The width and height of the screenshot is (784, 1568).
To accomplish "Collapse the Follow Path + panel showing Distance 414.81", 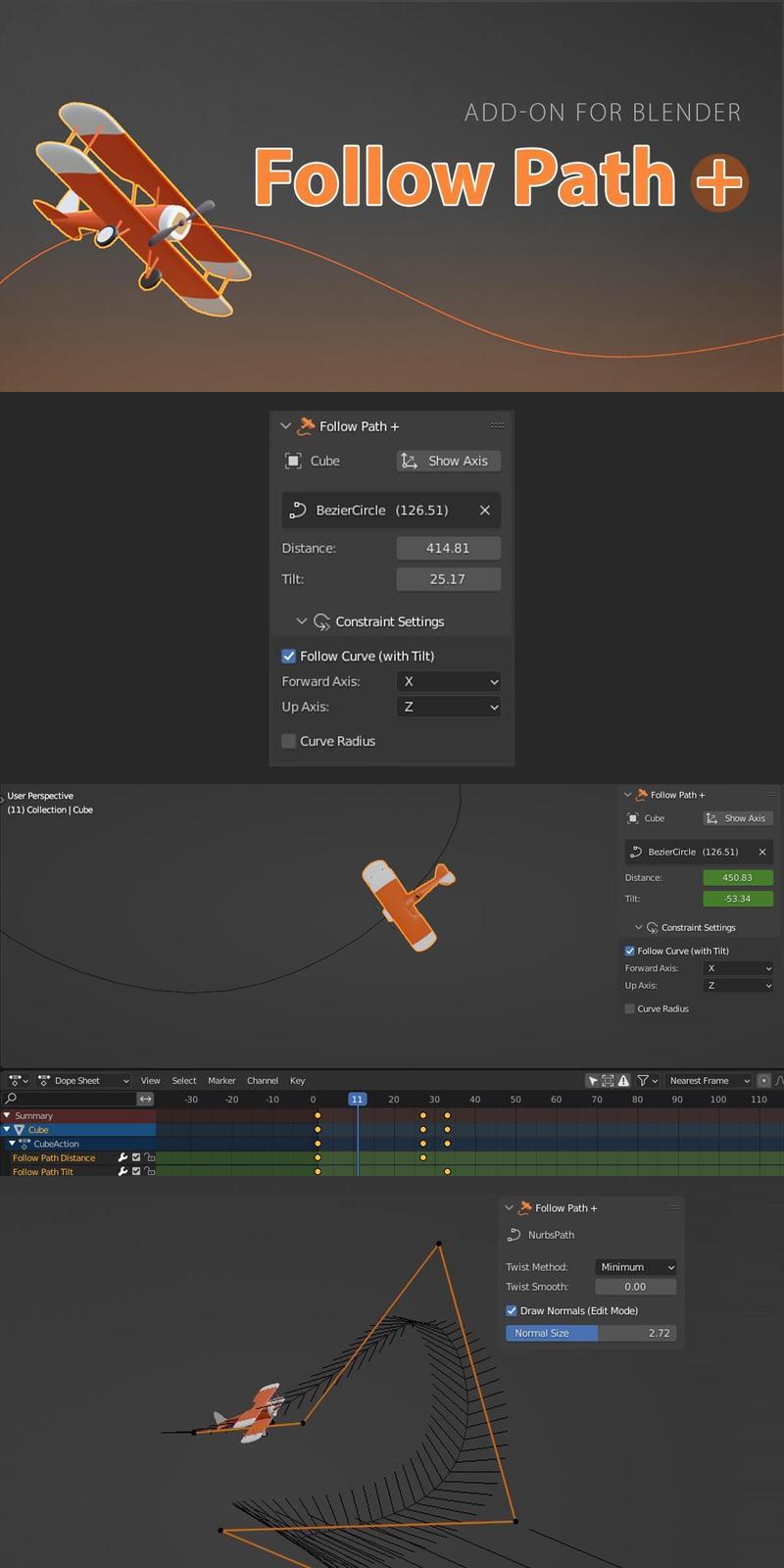I will click(x=286, y=426).
